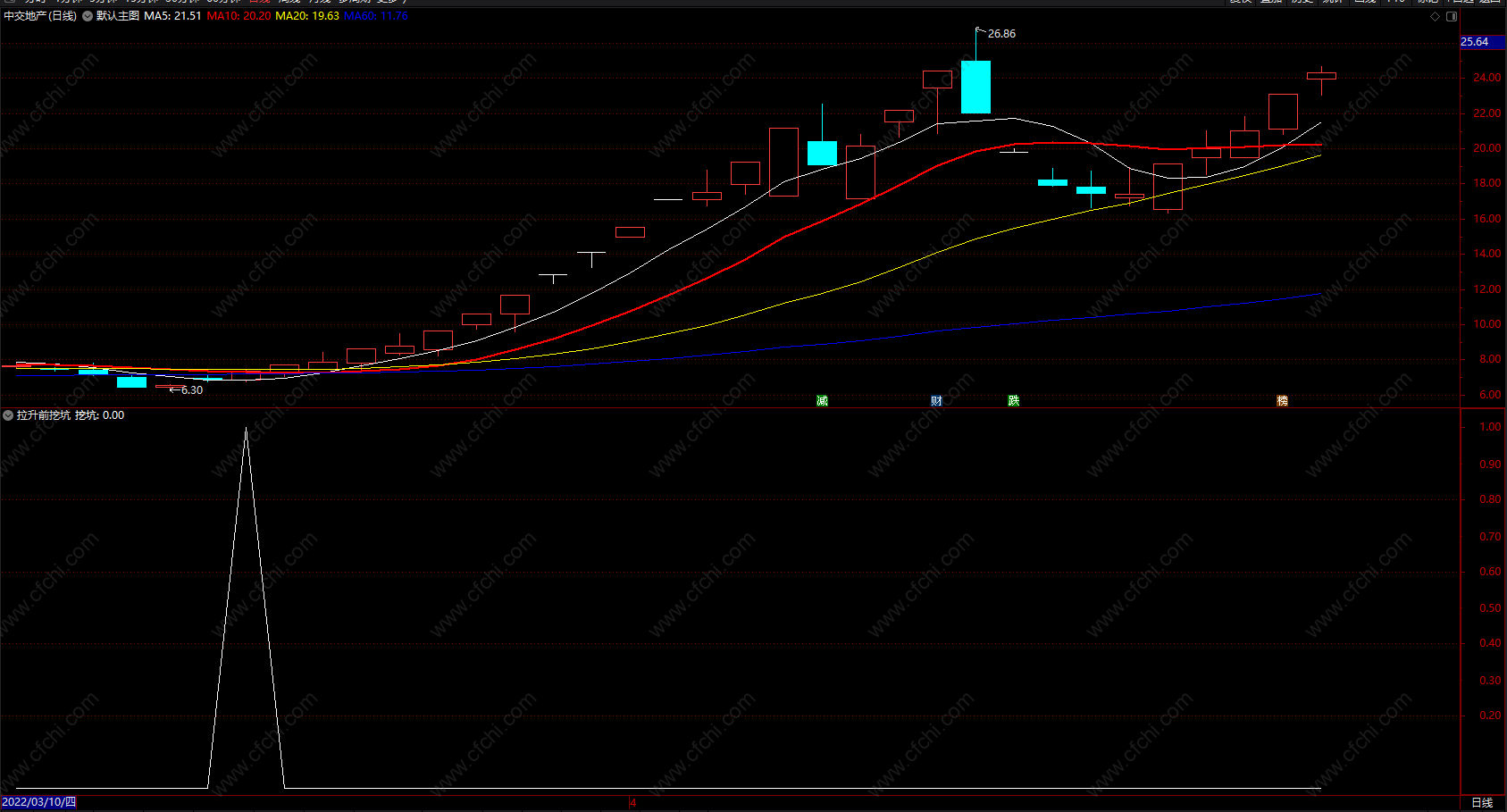The width and height of the screenshot is (1507, 812).
Task: Select the 中交地产(日线) chart title
Action: point(40,16)
